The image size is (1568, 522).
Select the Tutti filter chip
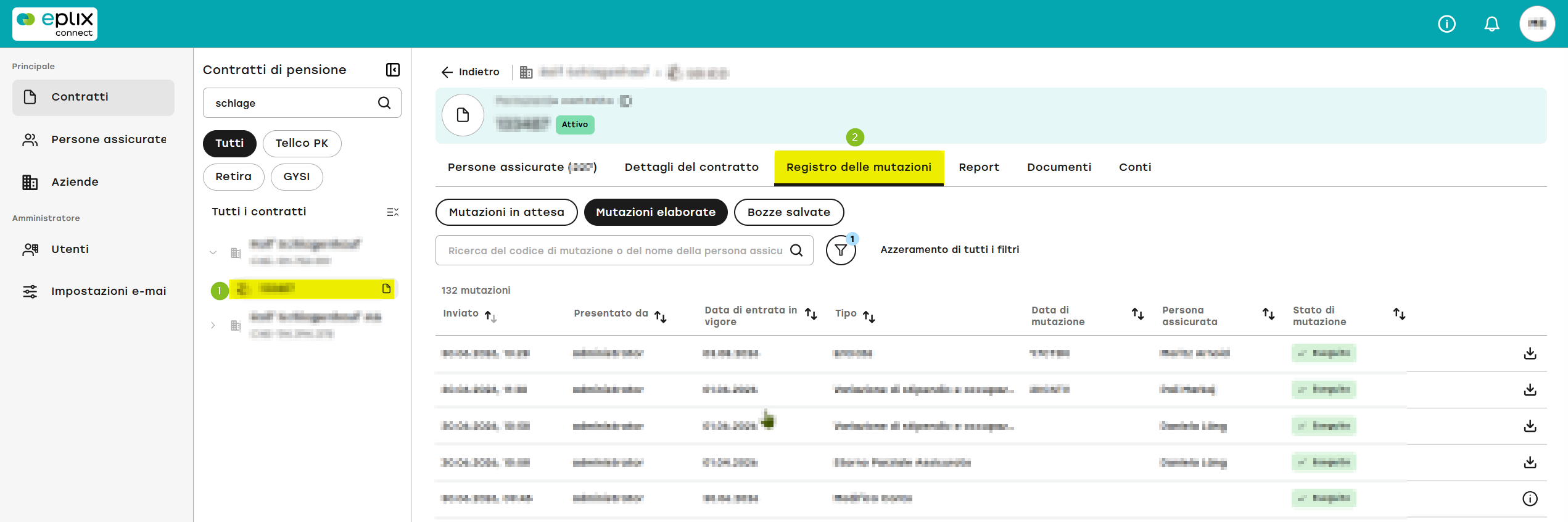coord(229,143)
